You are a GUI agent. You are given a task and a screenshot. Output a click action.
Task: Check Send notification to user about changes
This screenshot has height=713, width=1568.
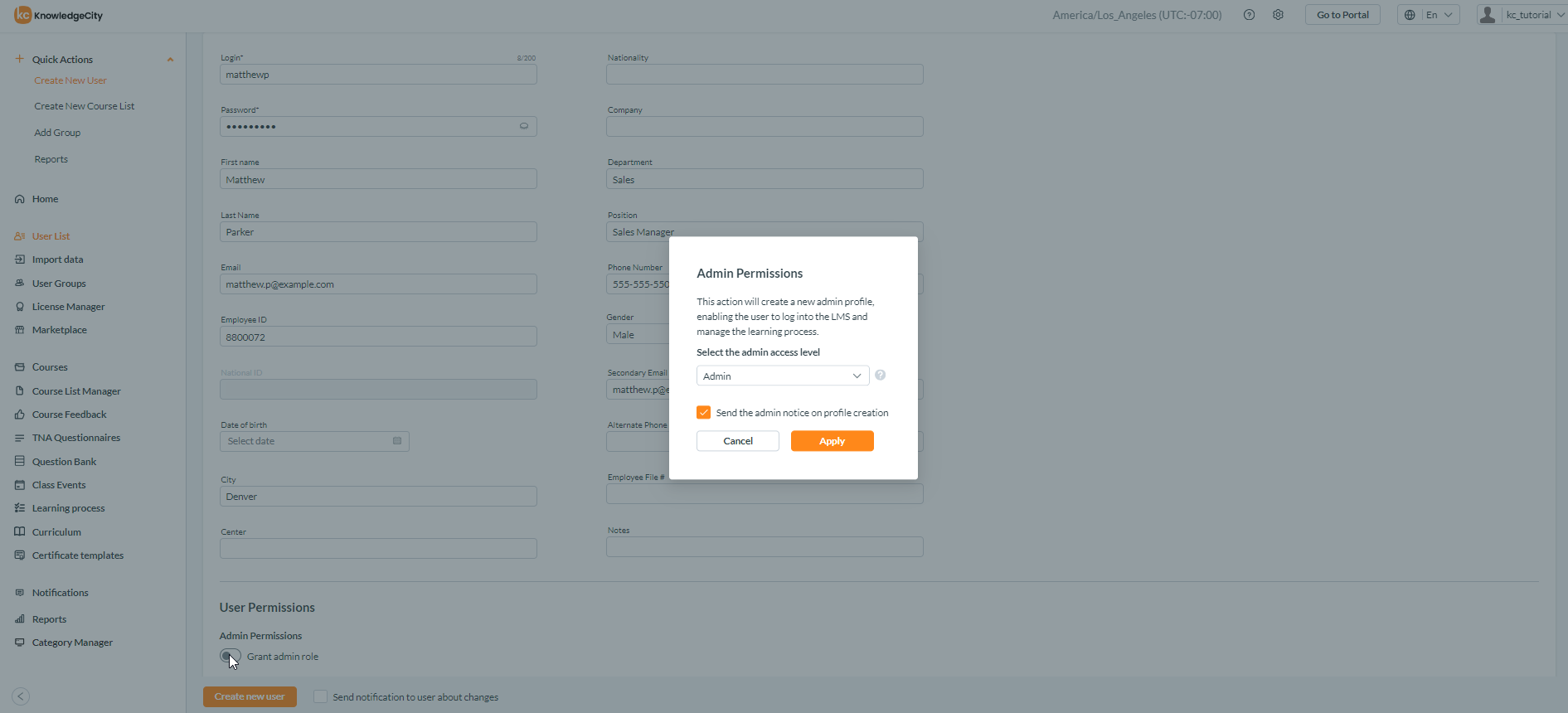(320, 697)
